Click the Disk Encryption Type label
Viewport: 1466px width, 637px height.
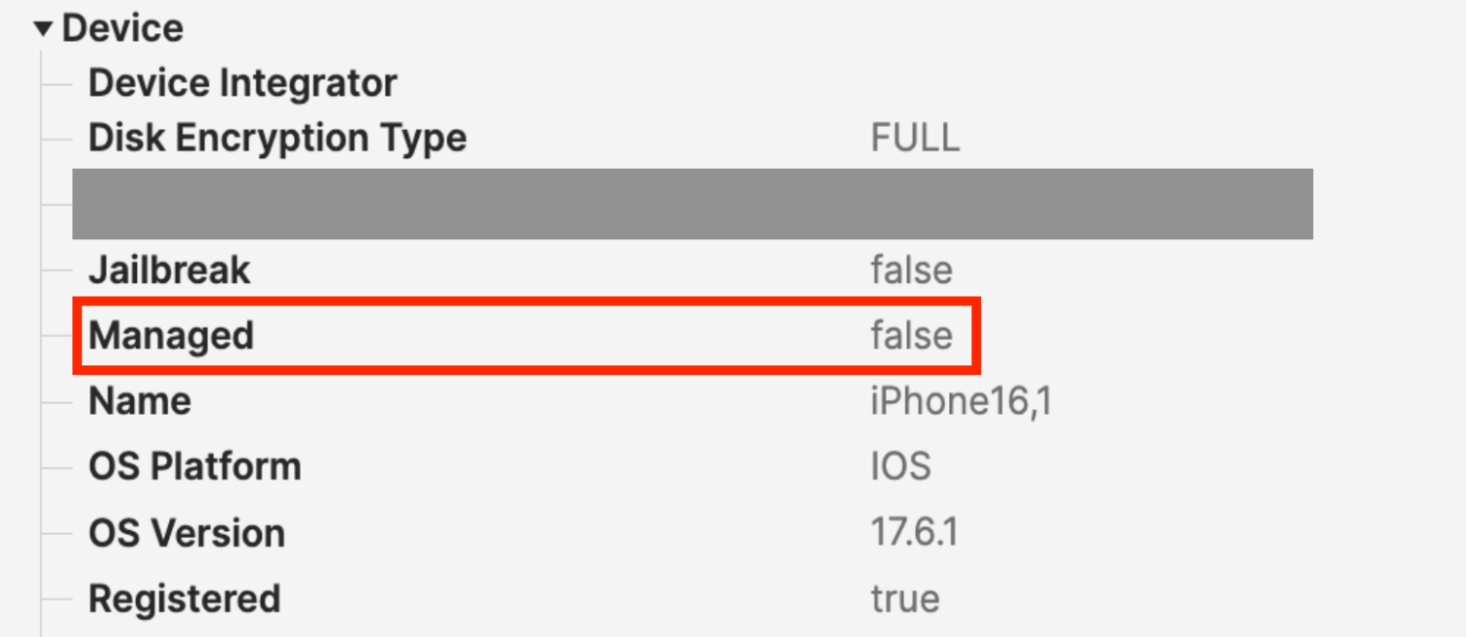pos(277,138)
